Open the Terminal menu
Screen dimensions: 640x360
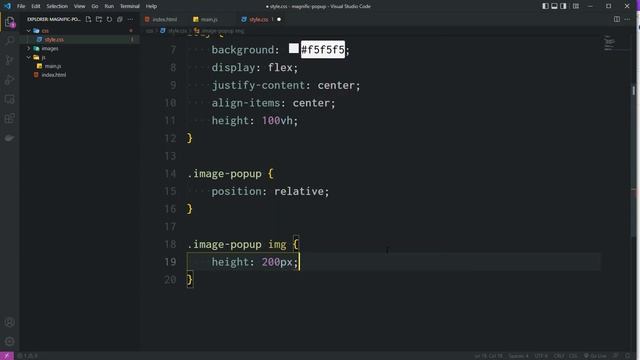pyautogui.click(x=129, y=6)
